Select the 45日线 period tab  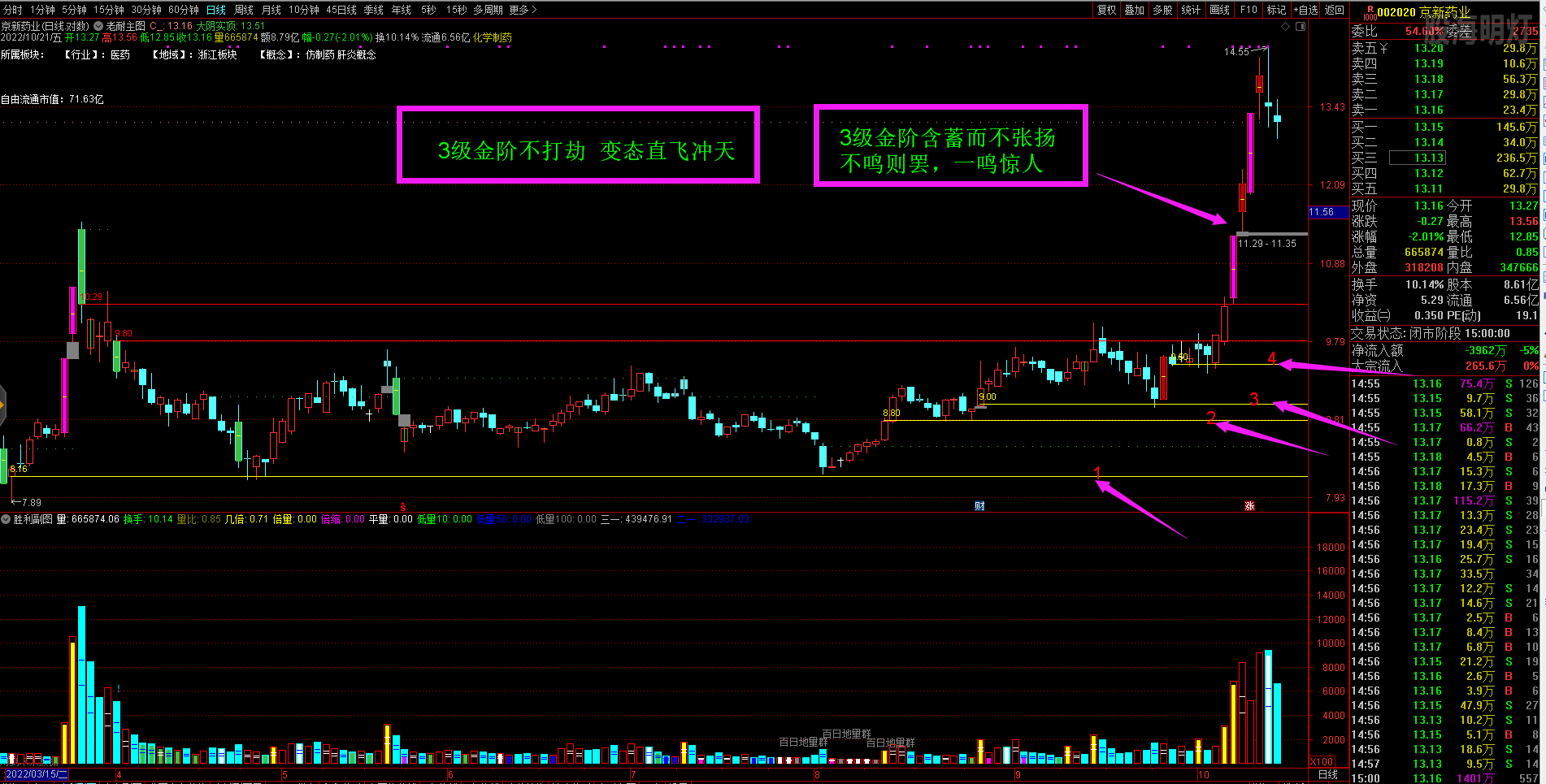[x=341, y=10]
